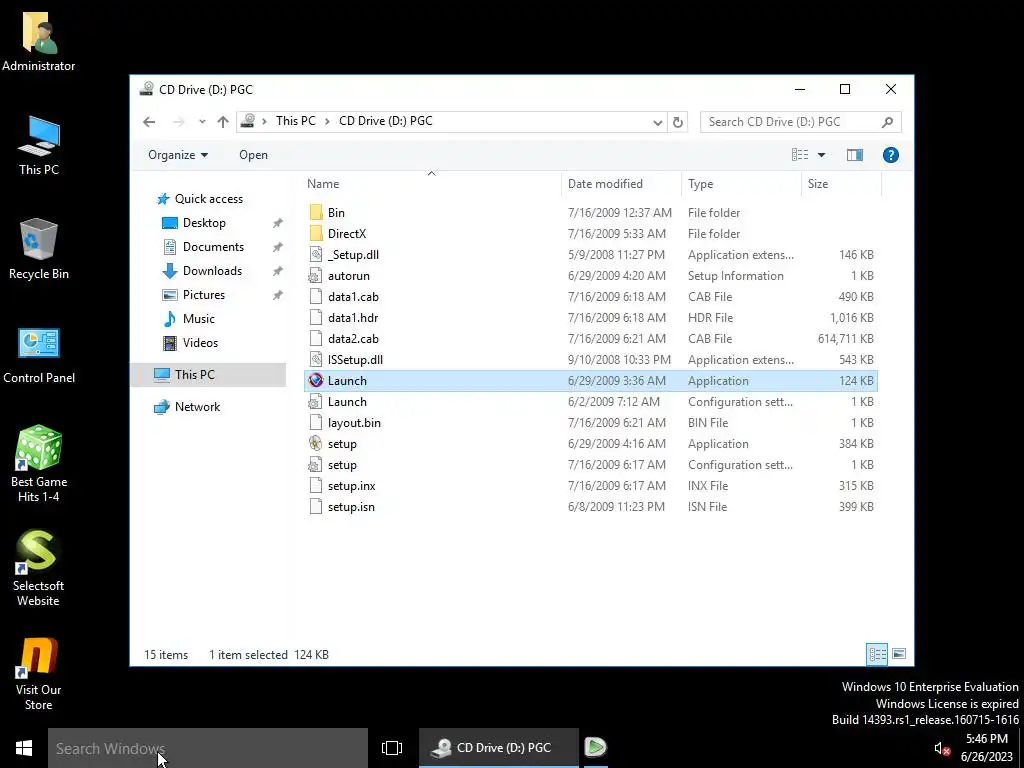Click the Open toolbar button

(253, 155)
